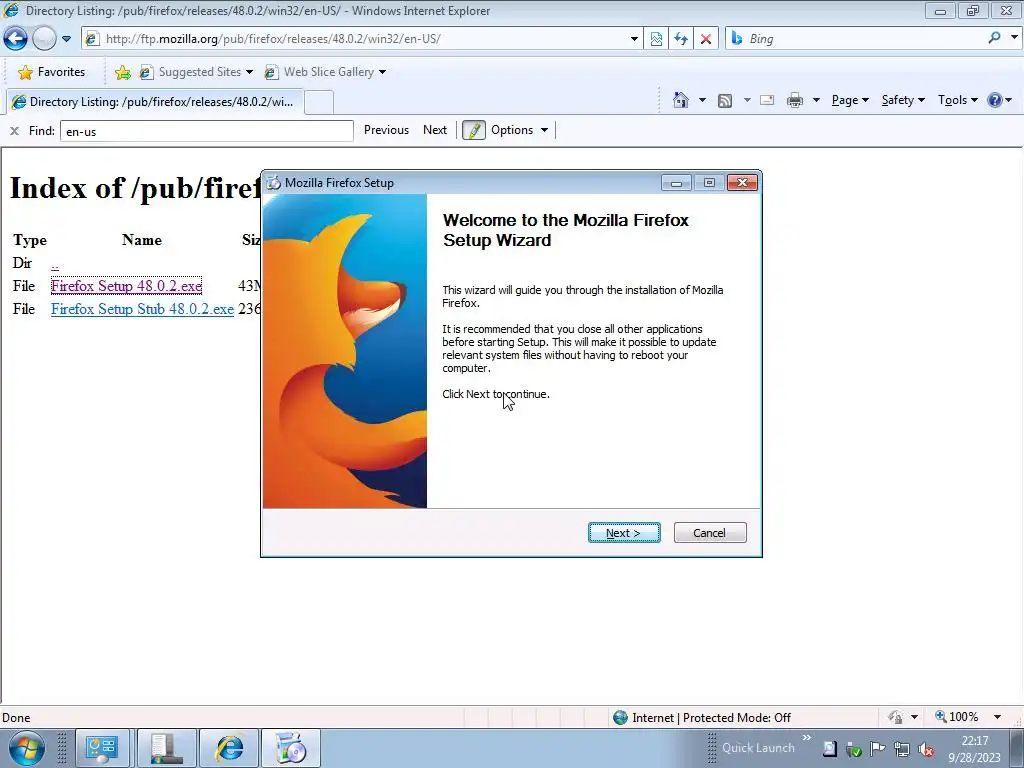
Task: Stop loading with the red X icon
Action: pos(706,39)
